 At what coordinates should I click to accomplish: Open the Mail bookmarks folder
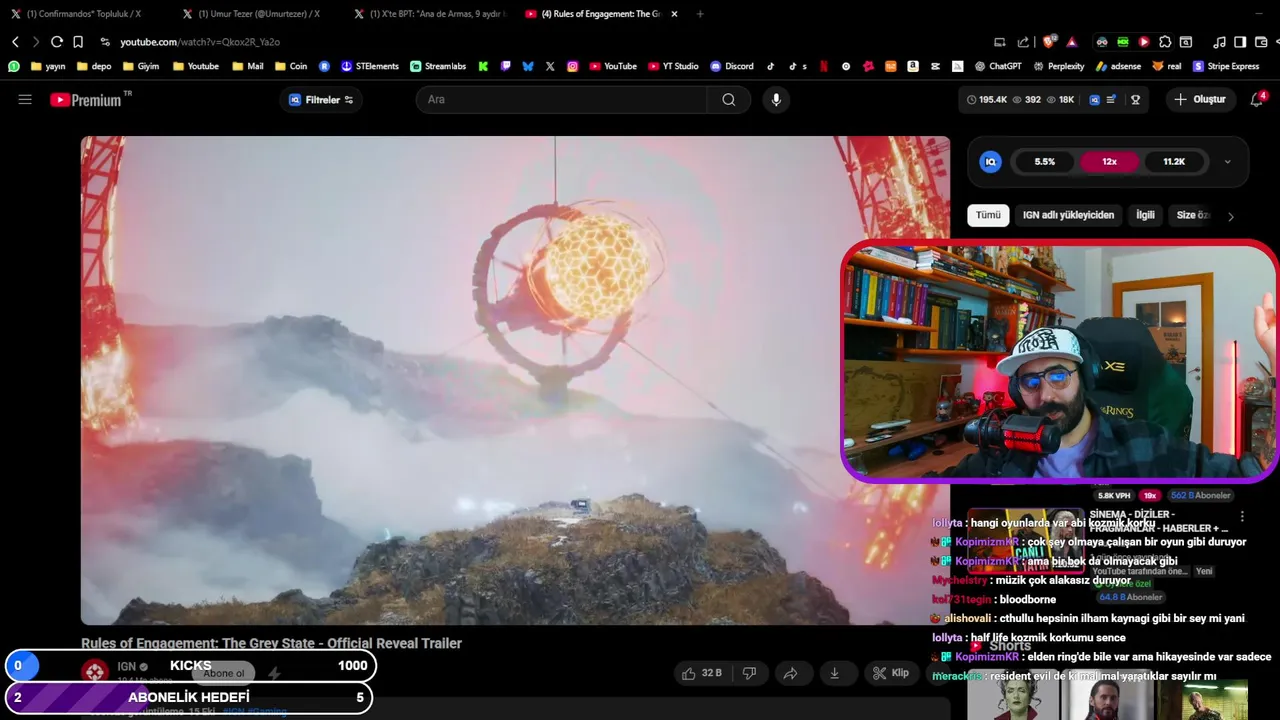248,66
